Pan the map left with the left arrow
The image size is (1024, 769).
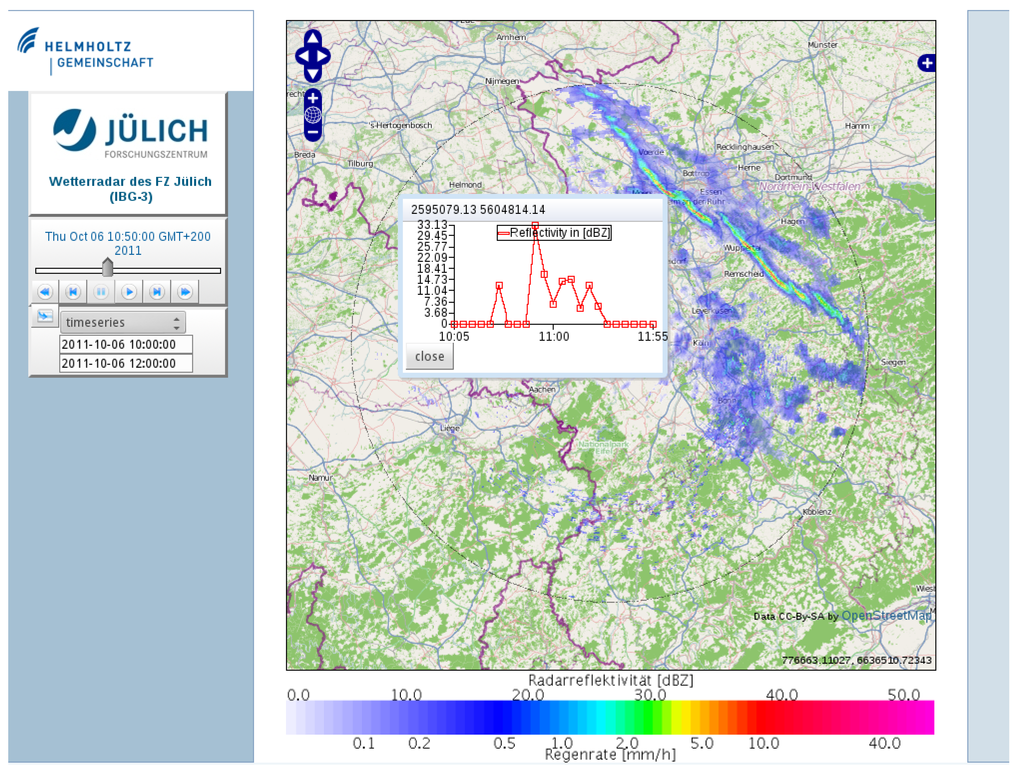point(301,57)
